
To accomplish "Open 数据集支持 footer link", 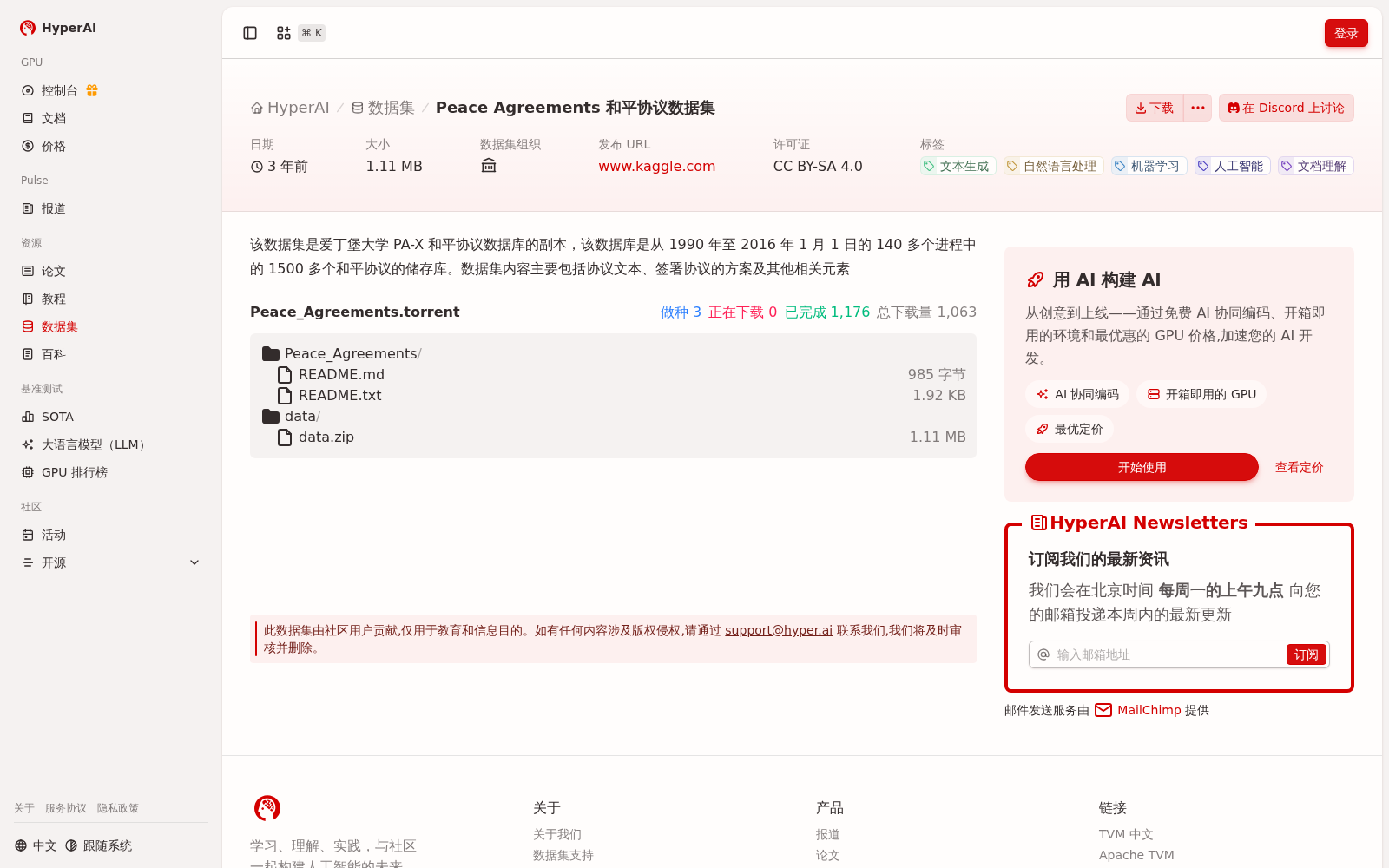I will point(563,855).
